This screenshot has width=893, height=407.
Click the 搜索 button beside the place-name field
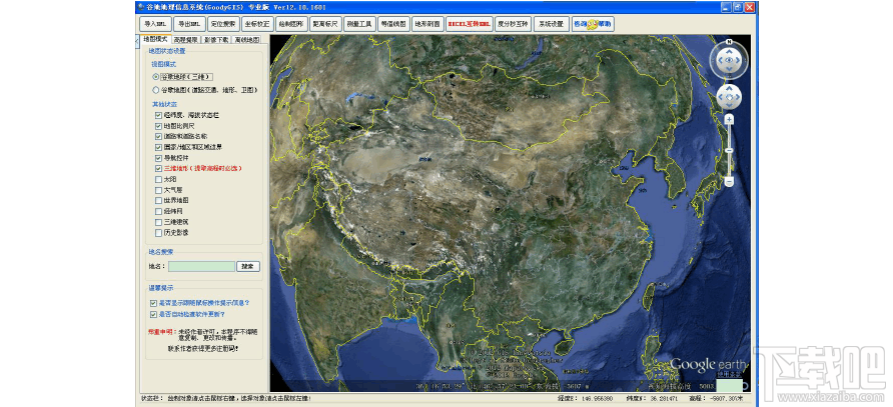click(x=248, y=266)
